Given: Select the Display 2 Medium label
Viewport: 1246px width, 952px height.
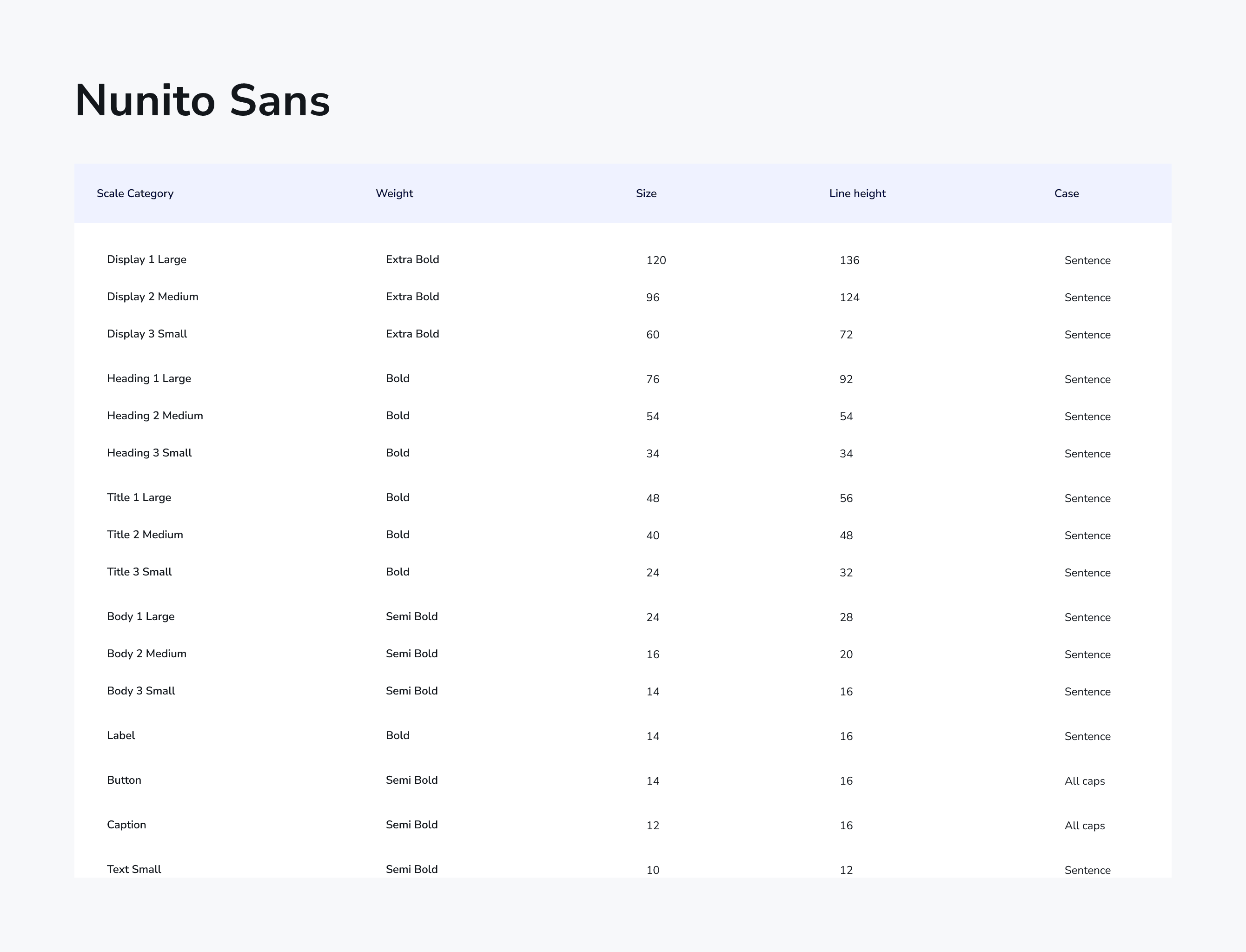Looking at the screenshot, I should click(152, 297).
